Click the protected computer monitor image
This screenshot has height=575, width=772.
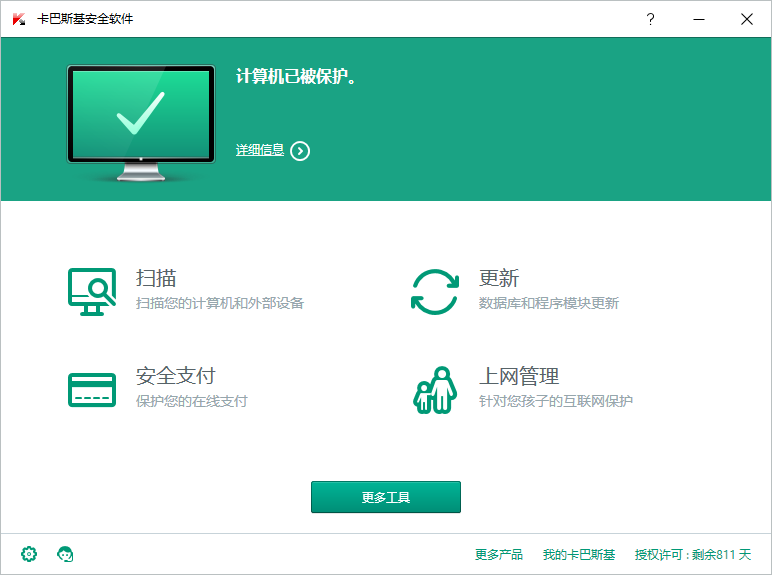[141, 123]
